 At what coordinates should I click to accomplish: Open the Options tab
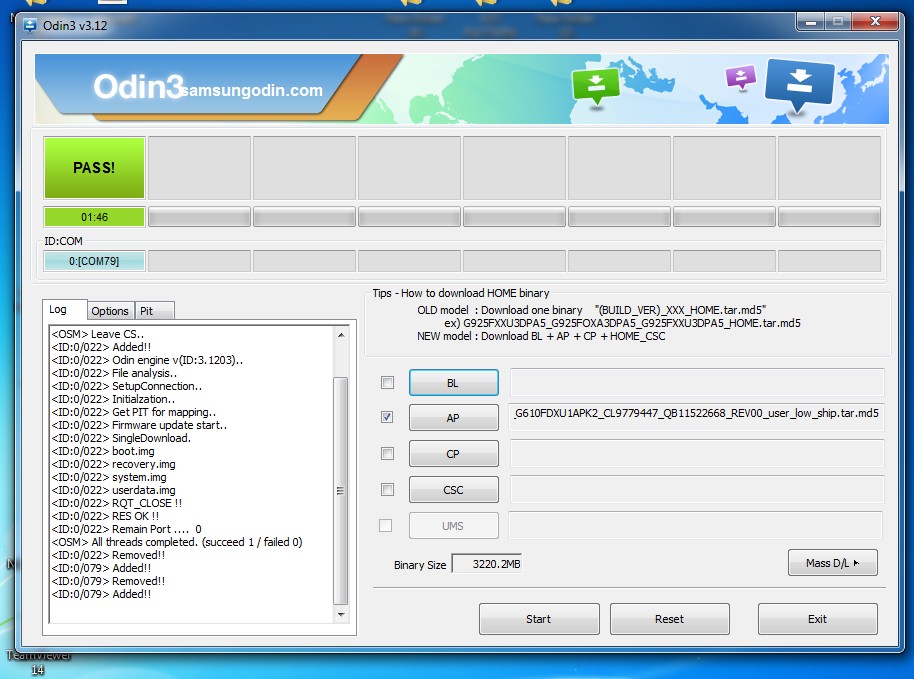pyautogui.click(x=110, y=311)
